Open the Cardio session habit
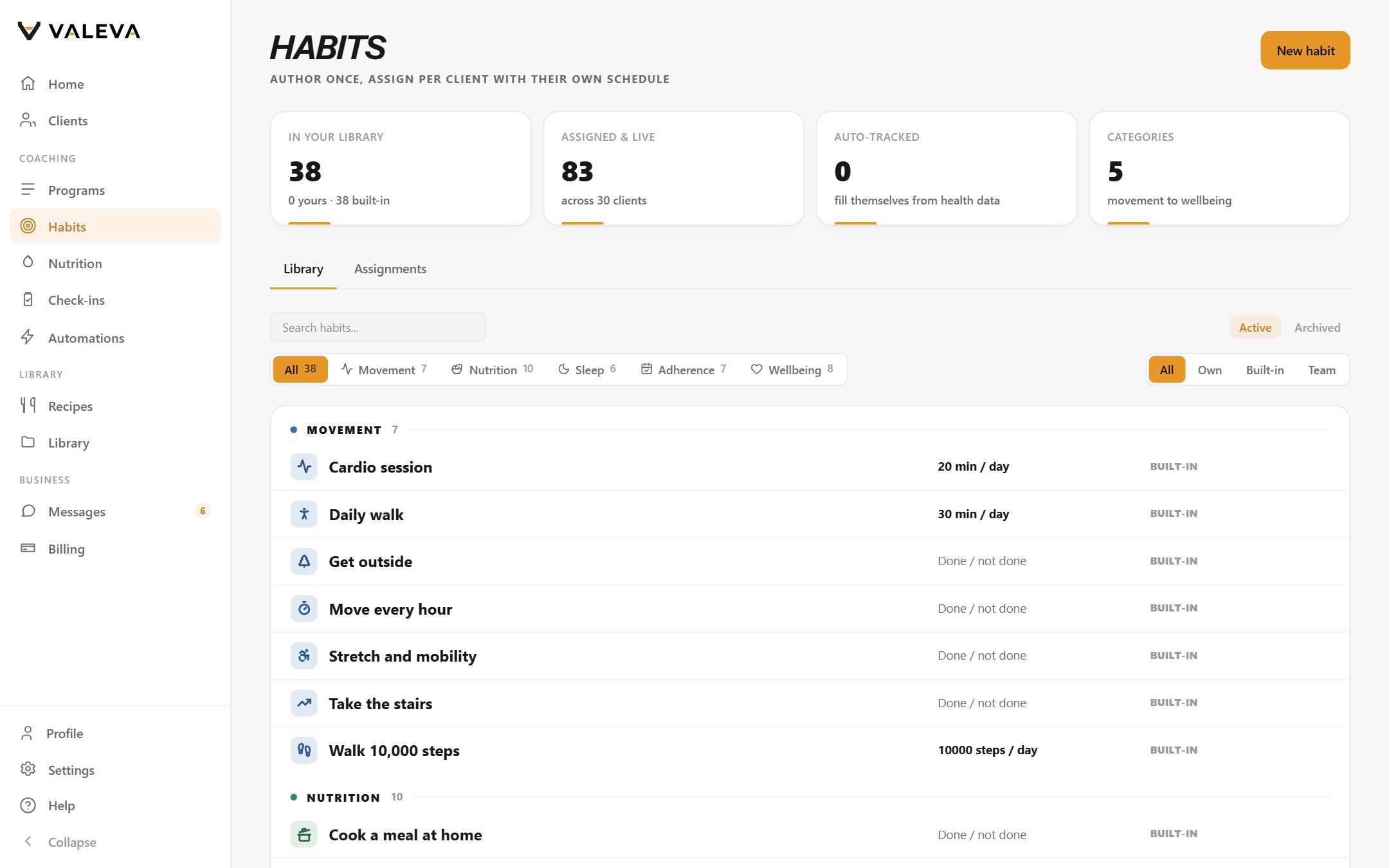Image resolution: width=1389 pixels, height=868 pixels. (810, 467)
